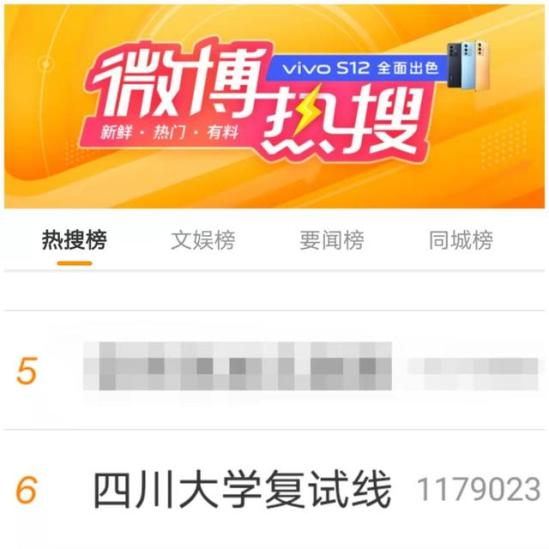
Task: Click the orange rank number 5
Action: [26, 370]
